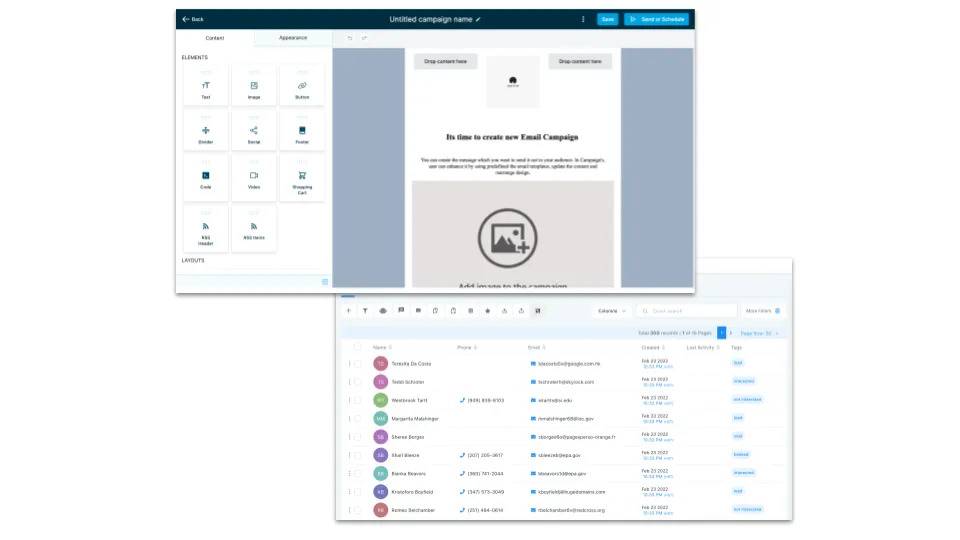
Task: Open the three-dot more options menu
Action: [583, 19]
